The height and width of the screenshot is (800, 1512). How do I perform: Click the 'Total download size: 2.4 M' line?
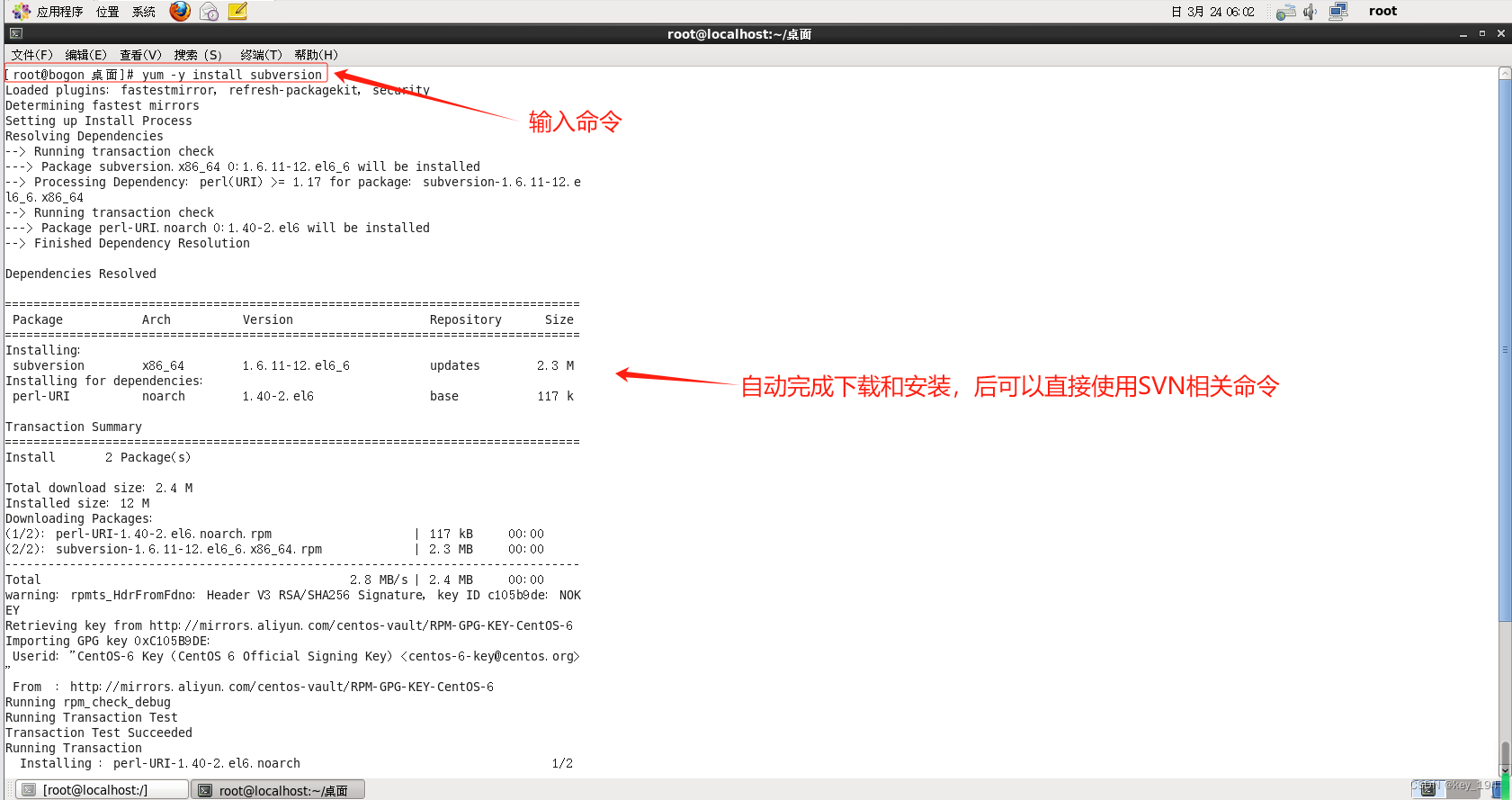point(99,488)
